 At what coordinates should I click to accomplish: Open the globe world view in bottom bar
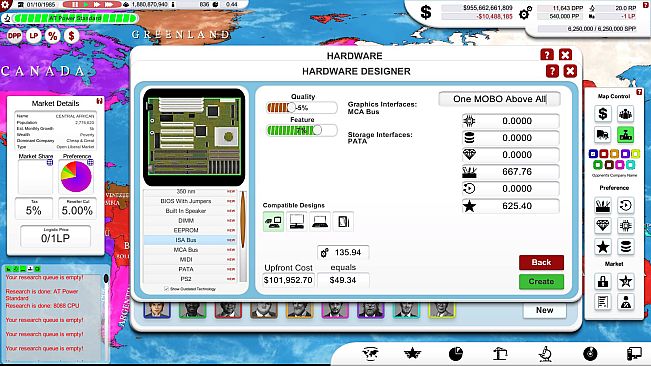tap(370, 354)
